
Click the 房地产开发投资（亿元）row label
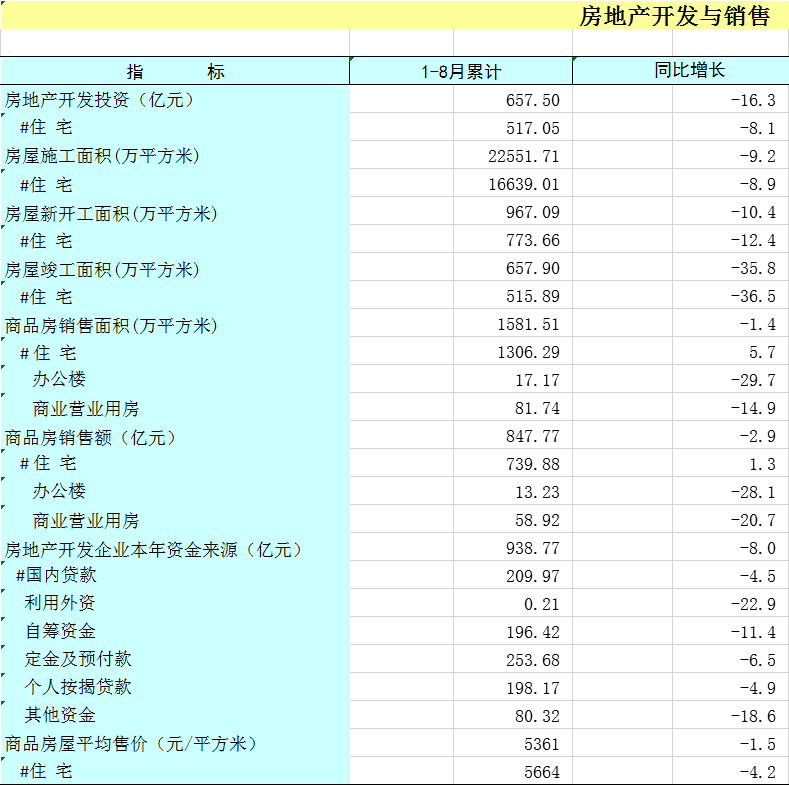tap(99, 100)
